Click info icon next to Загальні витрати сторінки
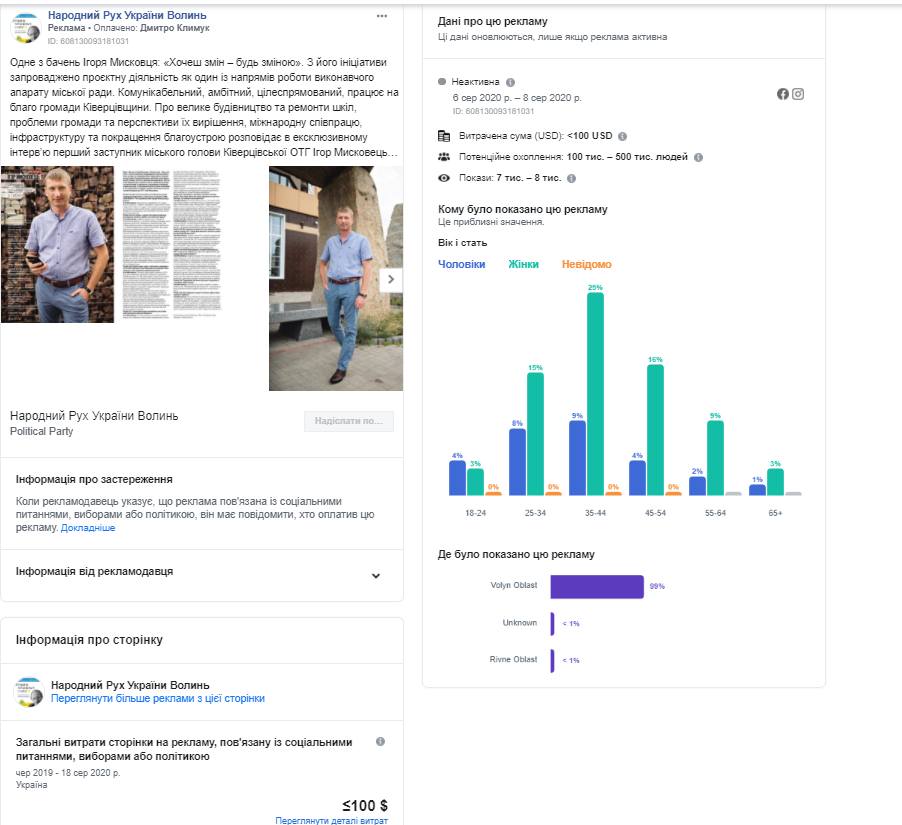 point(380,742)
